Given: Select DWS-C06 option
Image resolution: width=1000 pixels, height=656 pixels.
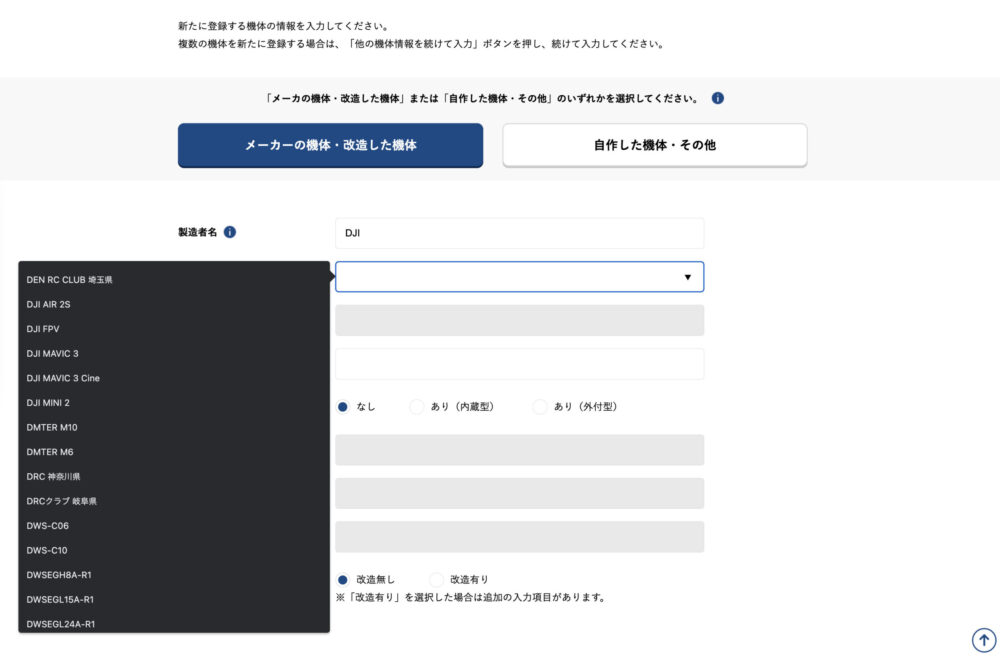Looking at the screenshot, I should click(x=174, y=526).
